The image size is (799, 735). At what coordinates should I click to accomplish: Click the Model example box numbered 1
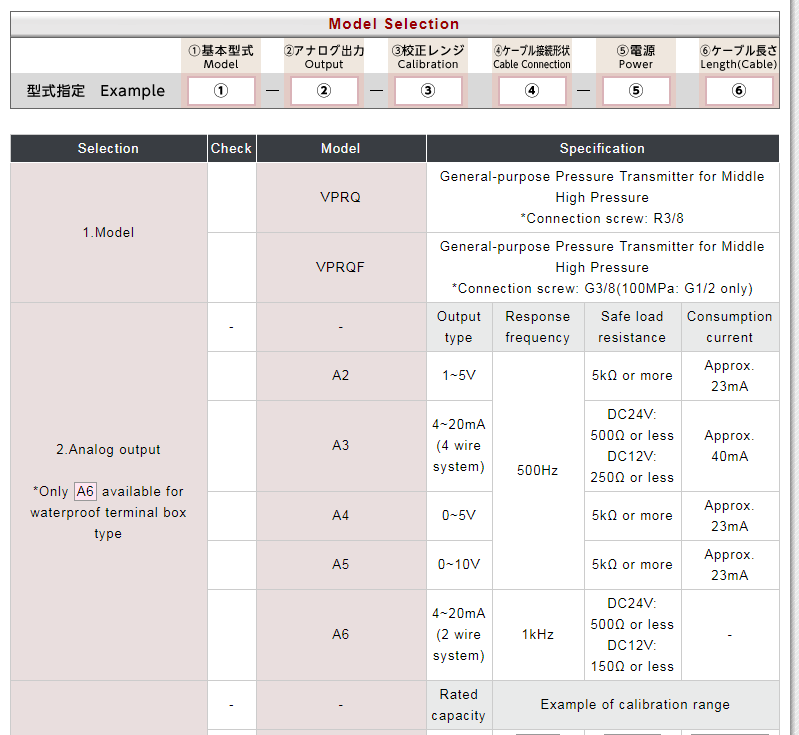tap(221, 91)
